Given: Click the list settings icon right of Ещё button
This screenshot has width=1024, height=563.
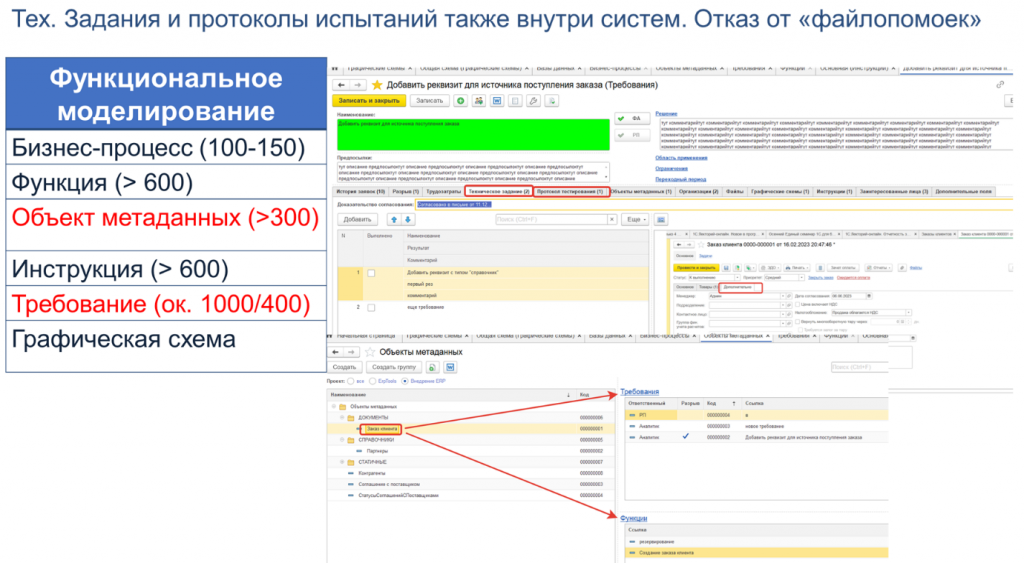Looking at the screenshot, I should click(x=661, y=219).
